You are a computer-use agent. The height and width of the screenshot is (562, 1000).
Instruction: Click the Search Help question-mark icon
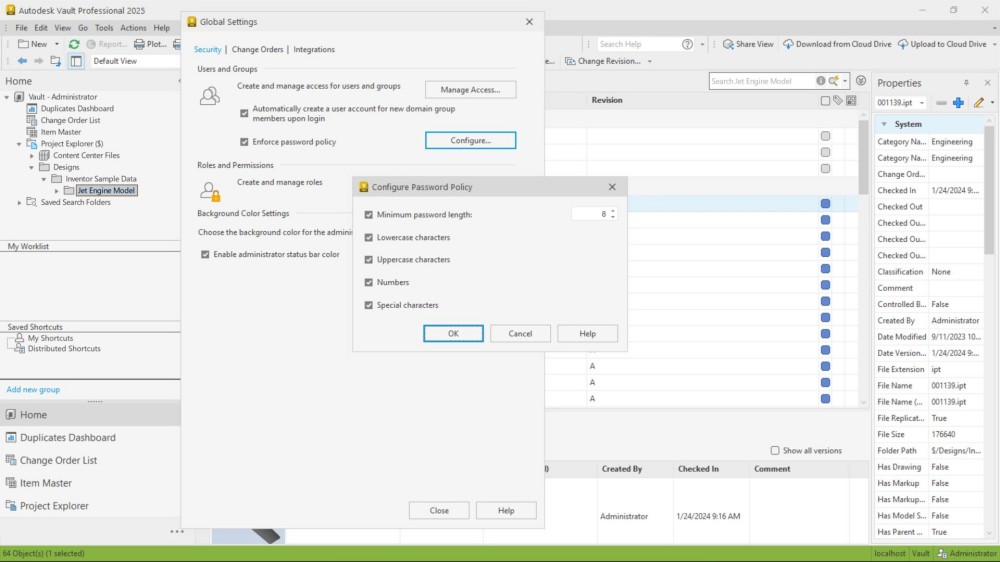[x=687, y=44]
